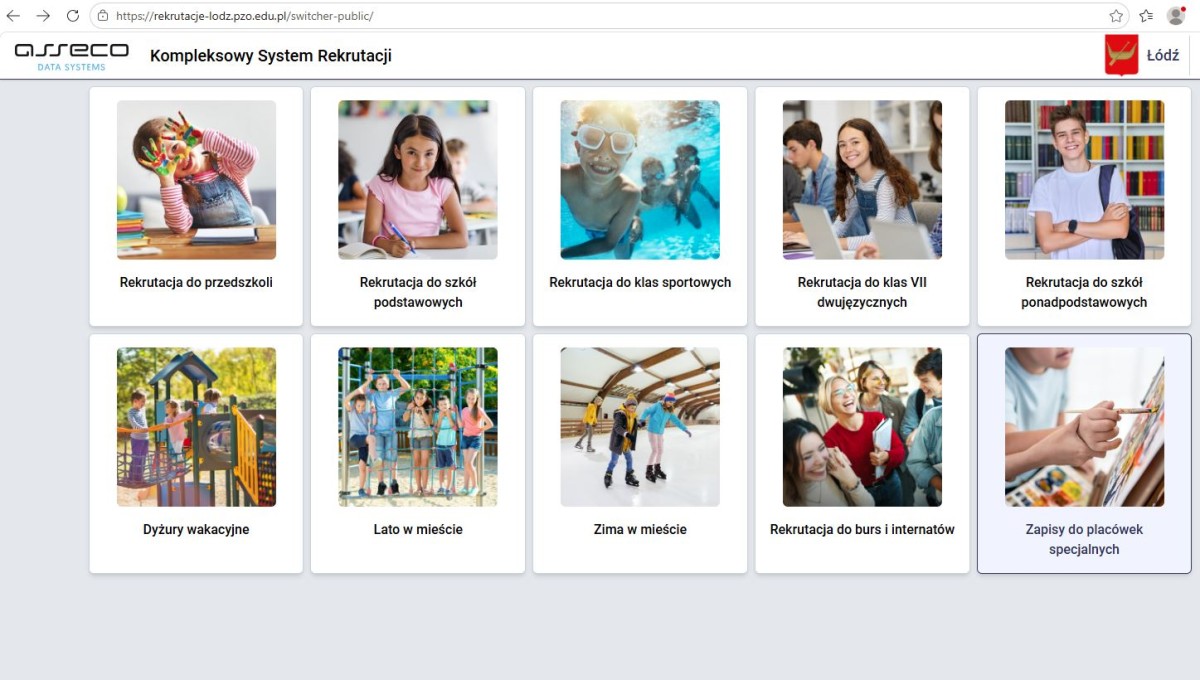This screenshot has height=680, width=1200.
Task: Reload the page with the refresh icon
Action: coord(73,16)
